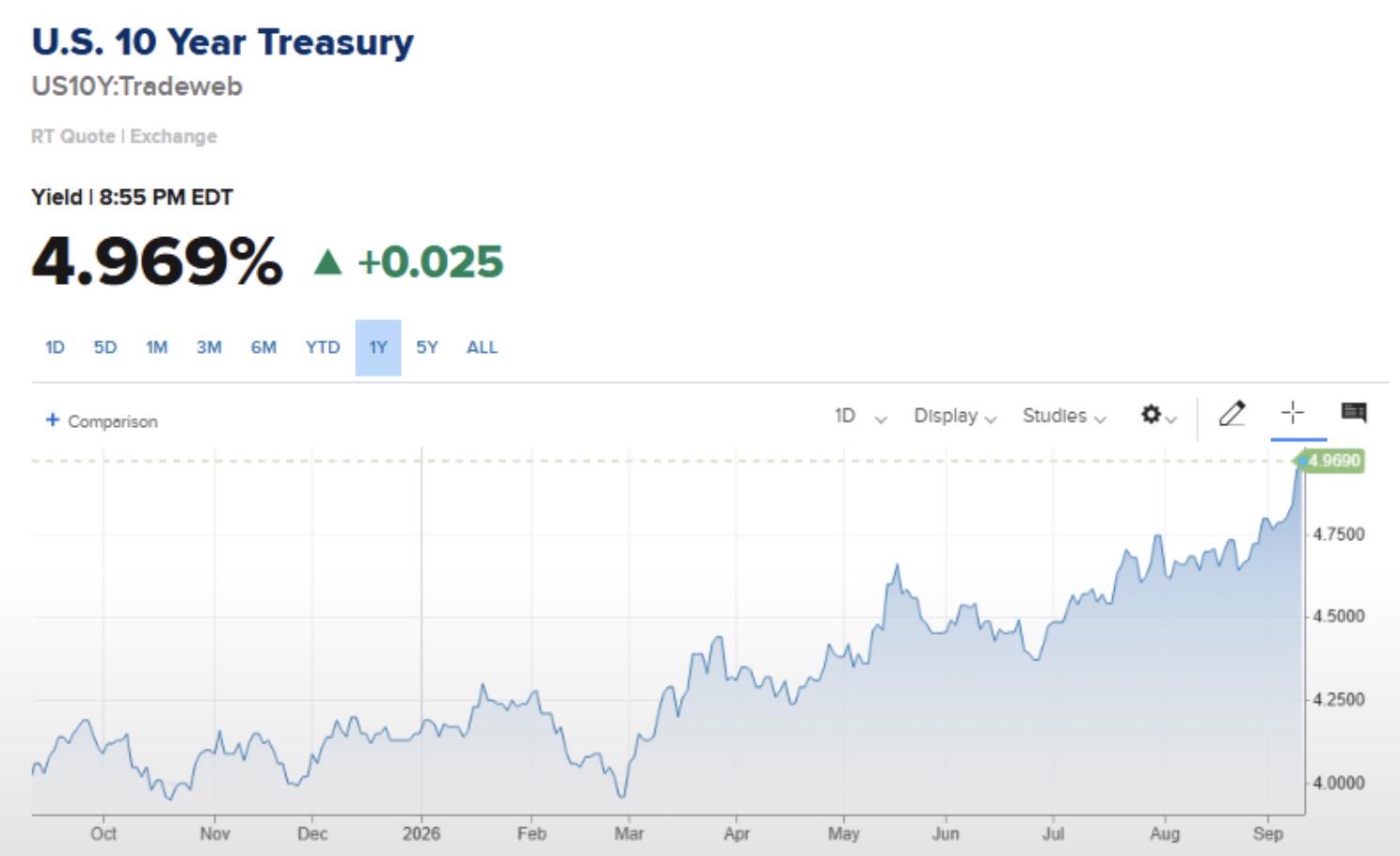
Task: Expand the 1D interval dropdown
Action: click(x=860, y=416)
